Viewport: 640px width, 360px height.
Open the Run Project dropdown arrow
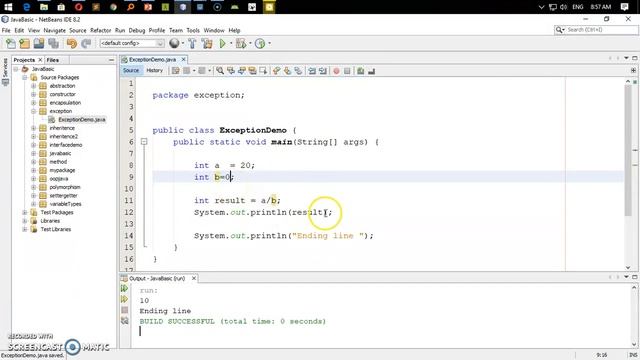(231, 43)
